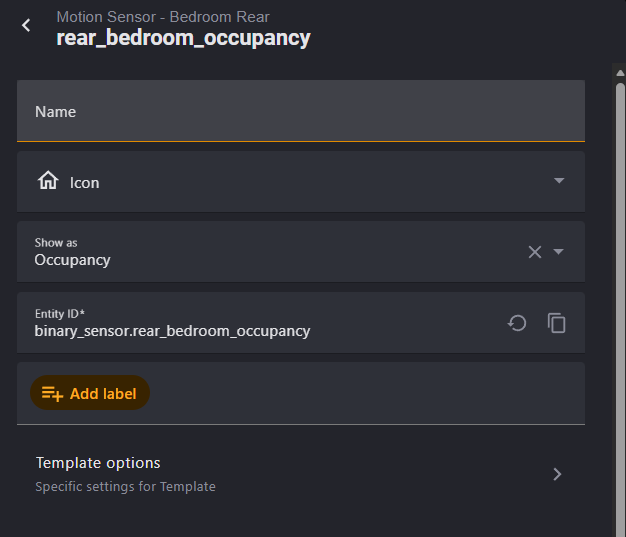Image resolution: width=626 pixels, height=537 pixels.
Task: Reset the Entity ID to default
Action: (517, 323)
